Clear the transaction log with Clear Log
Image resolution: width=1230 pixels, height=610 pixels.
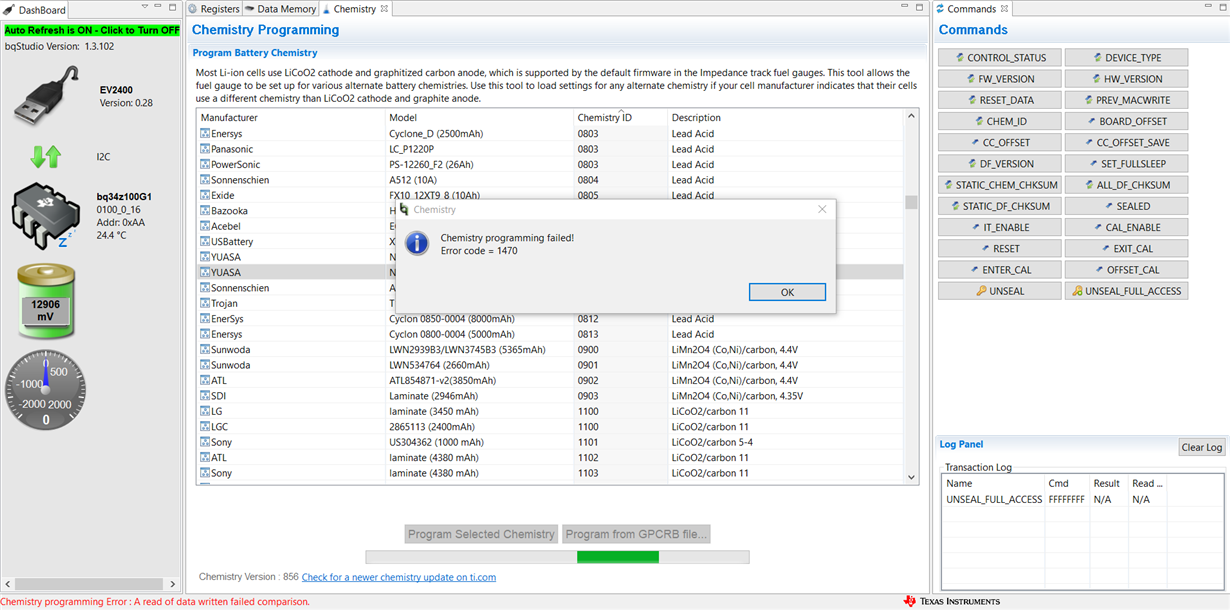[x=1201, y=447]
